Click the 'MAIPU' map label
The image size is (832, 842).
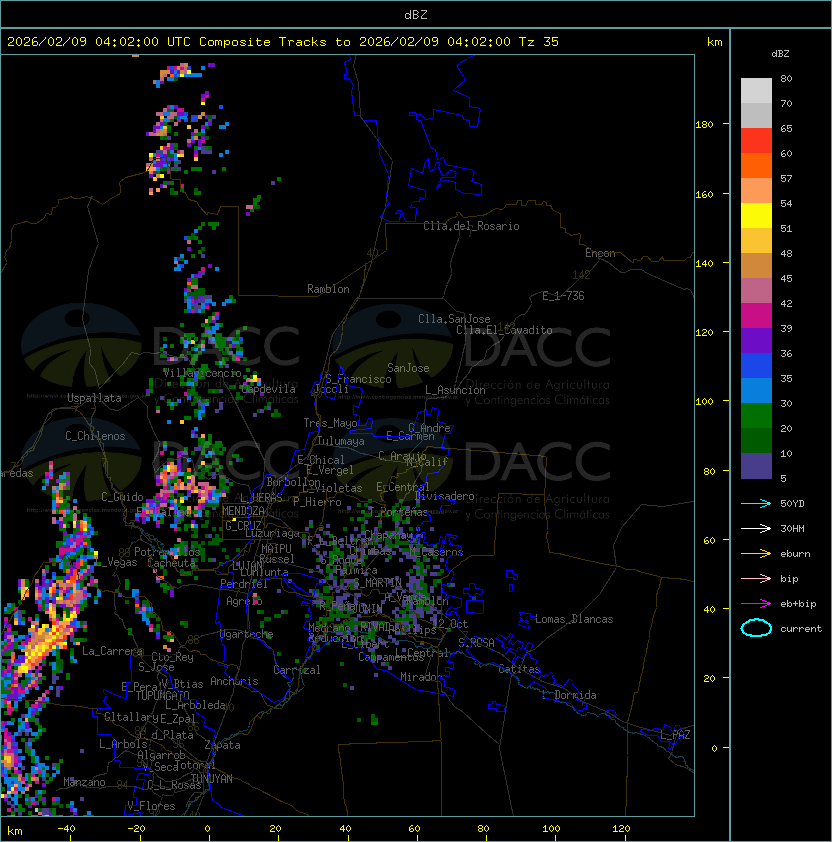(x=276, y=549)
